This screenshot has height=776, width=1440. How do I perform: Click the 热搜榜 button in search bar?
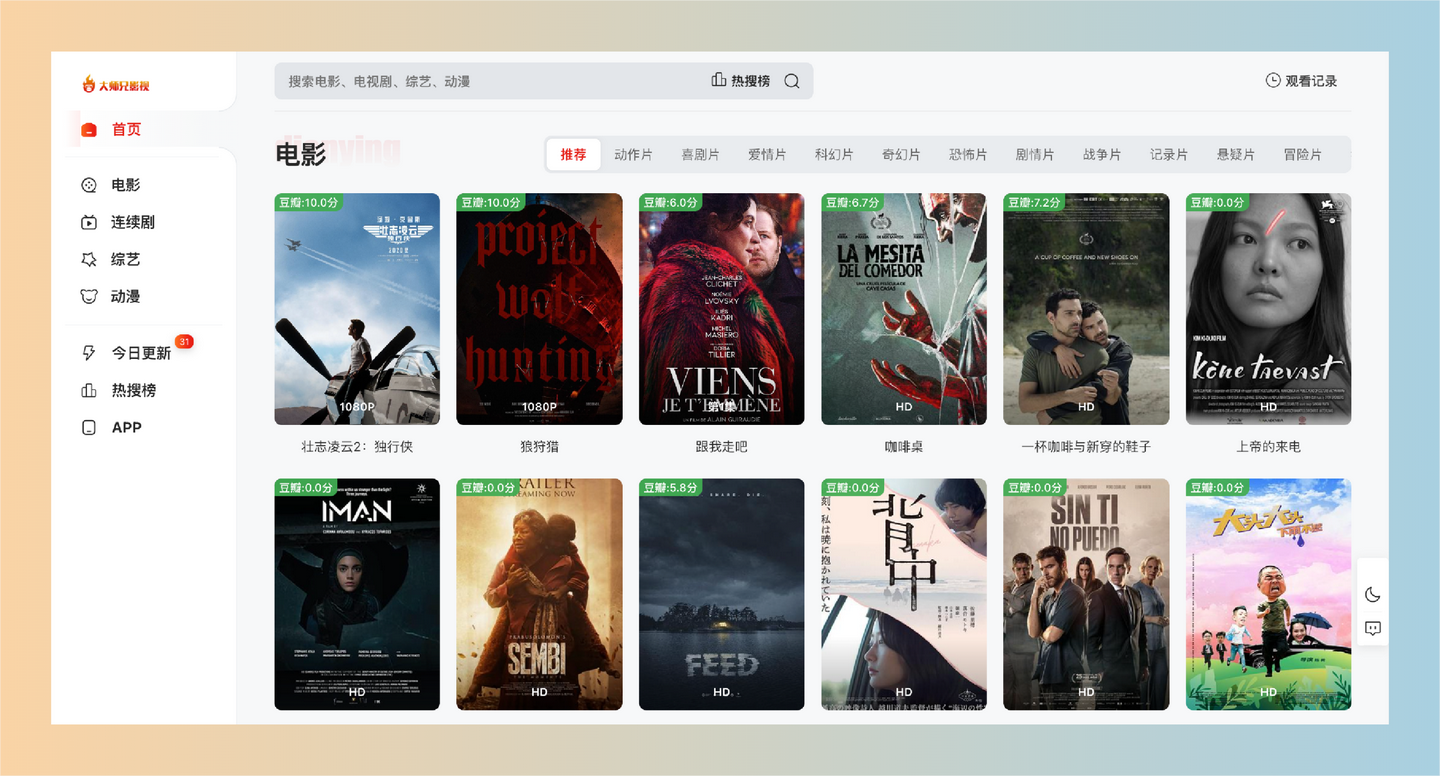[x=741, y=81]
